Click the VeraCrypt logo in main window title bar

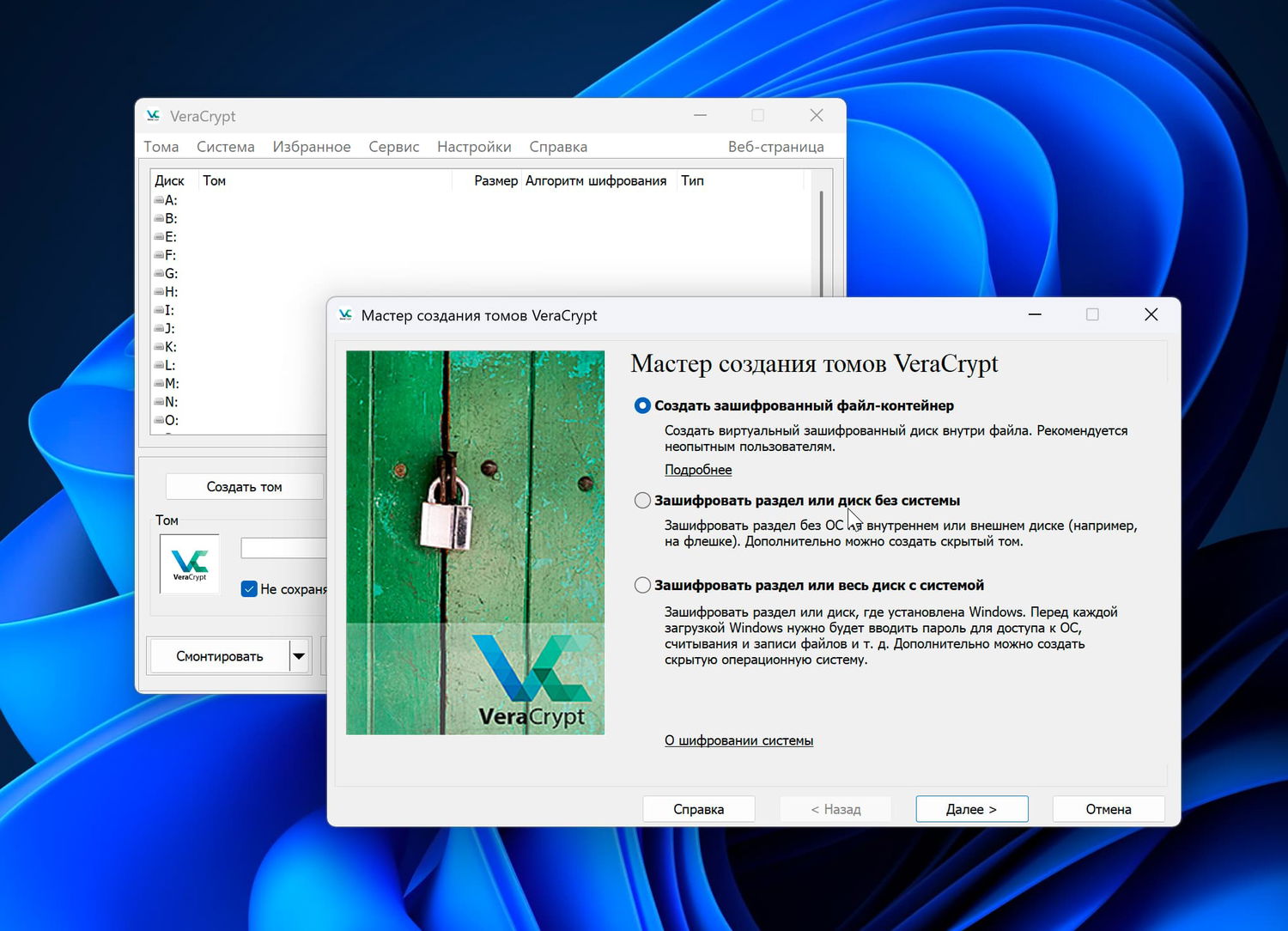[x=153, y=115]
